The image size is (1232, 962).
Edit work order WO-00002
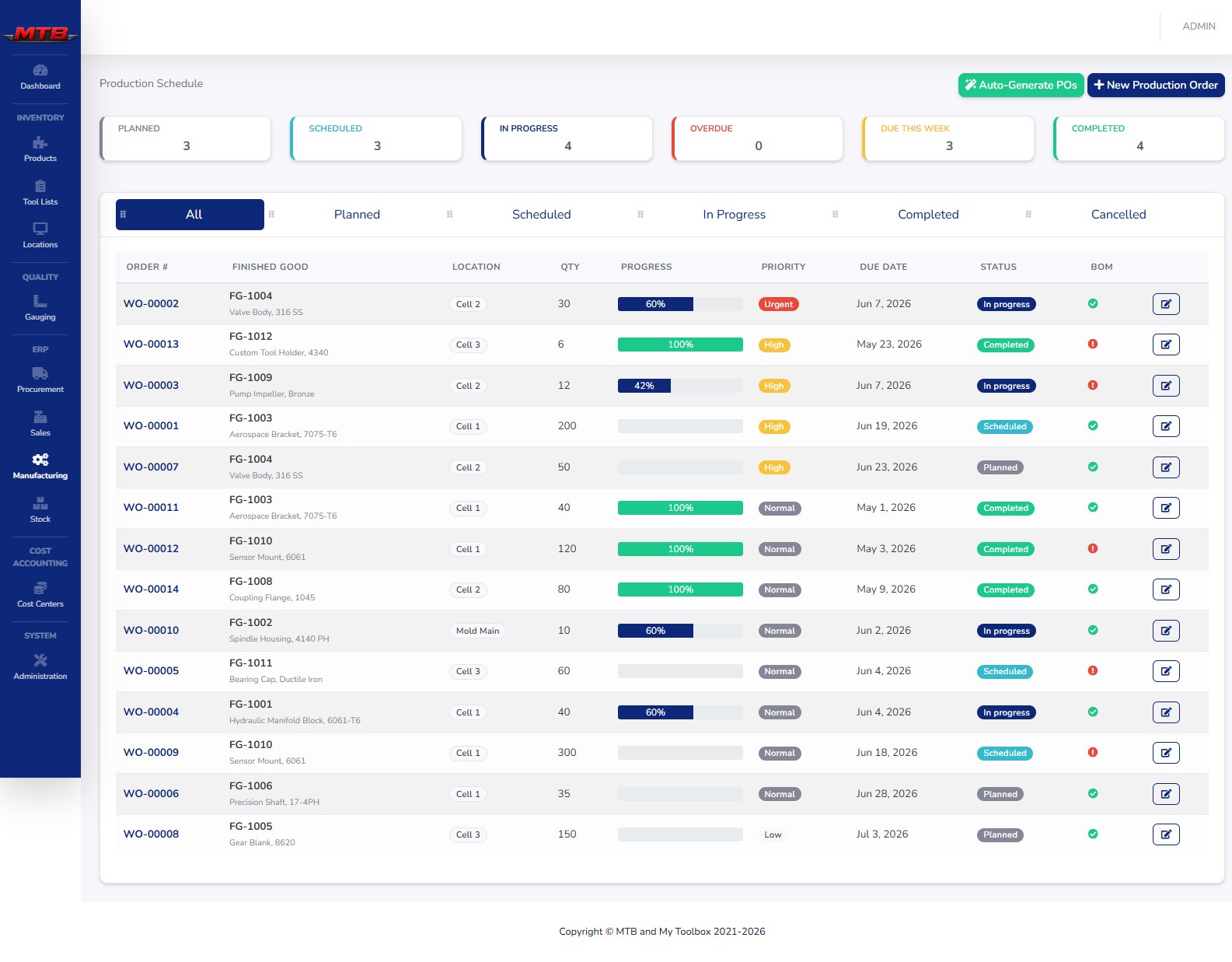pyautogui.click(x=1166, y=304)
